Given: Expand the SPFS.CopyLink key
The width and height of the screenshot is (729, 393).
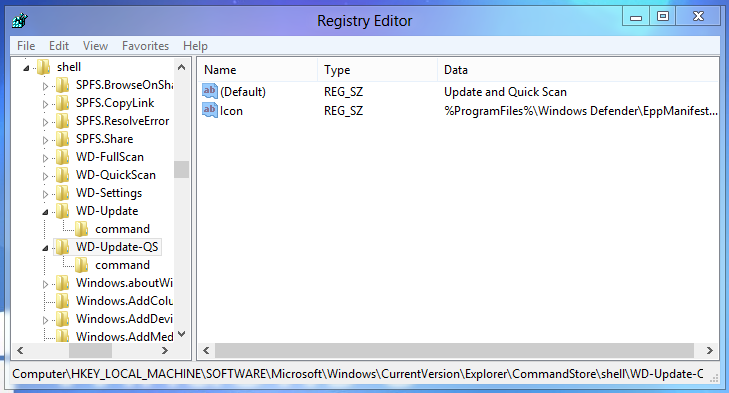Looking at the screenshot, I should point(45,104).
